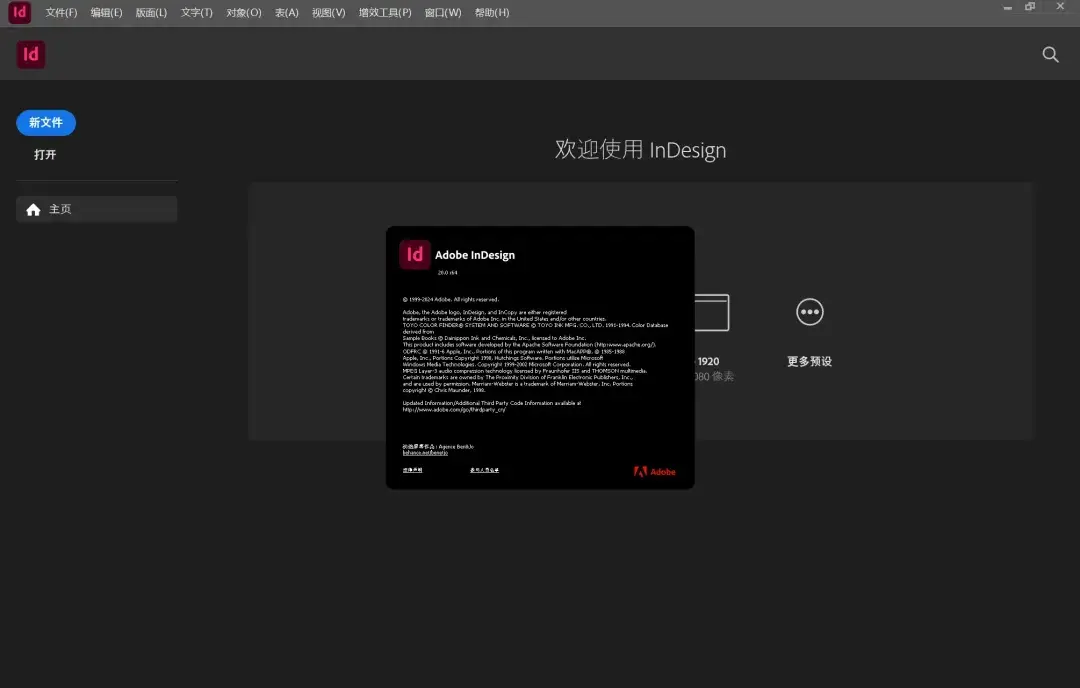Click the 参与人员名单 credits link
The height and width of the screenshot is (688, 1080).
[484, 469]
